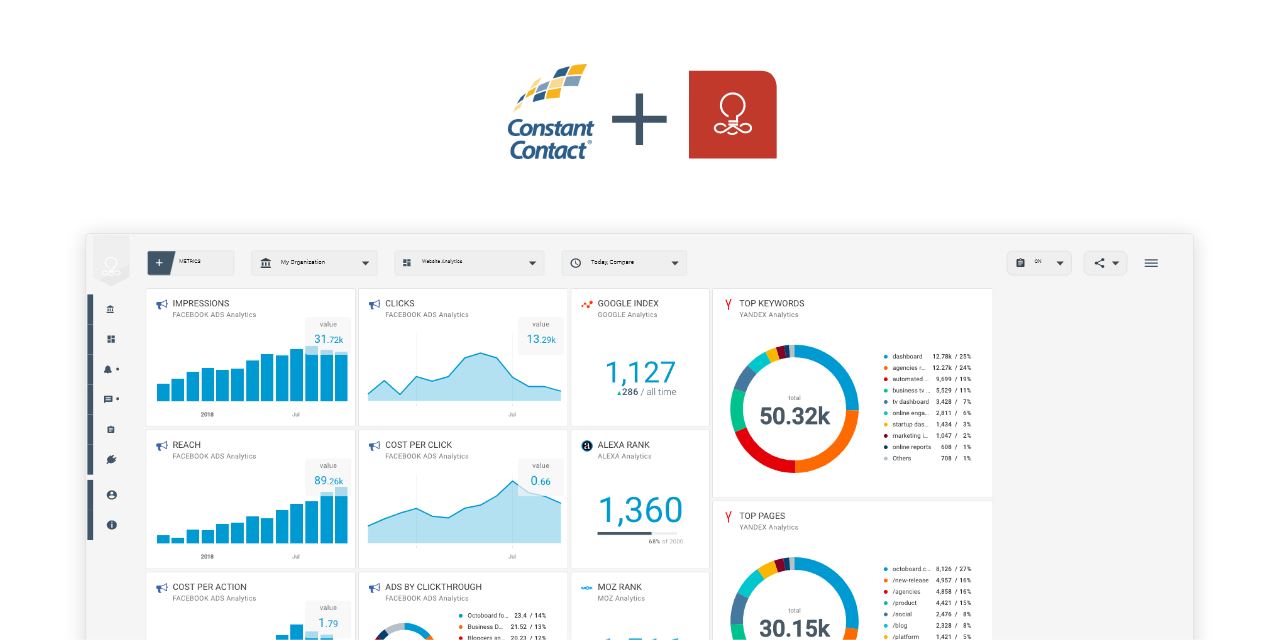Screen dimensions: 1280x640
Task: Open the share dropdown
Action: coord(1105,263)
